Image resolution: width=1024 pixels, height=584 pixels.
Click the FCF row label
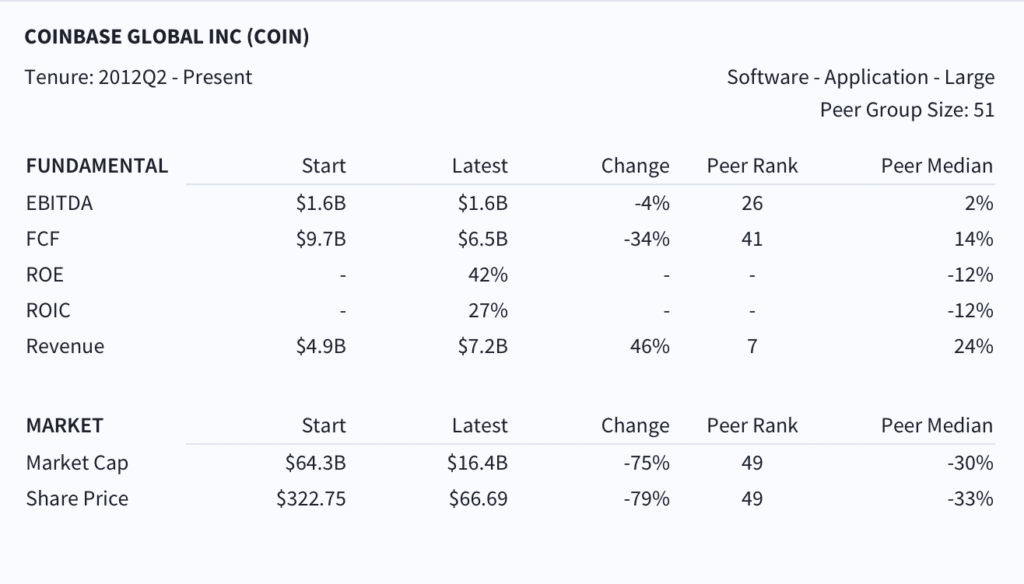click(42, 239)
